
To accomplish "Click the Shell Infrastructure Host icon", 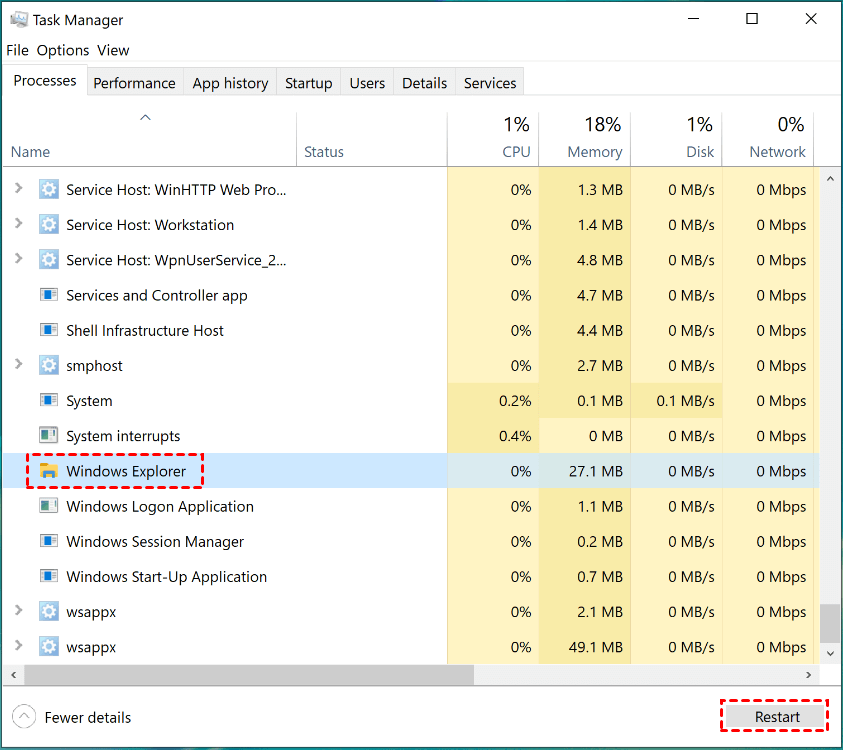I will coord(49,330).
